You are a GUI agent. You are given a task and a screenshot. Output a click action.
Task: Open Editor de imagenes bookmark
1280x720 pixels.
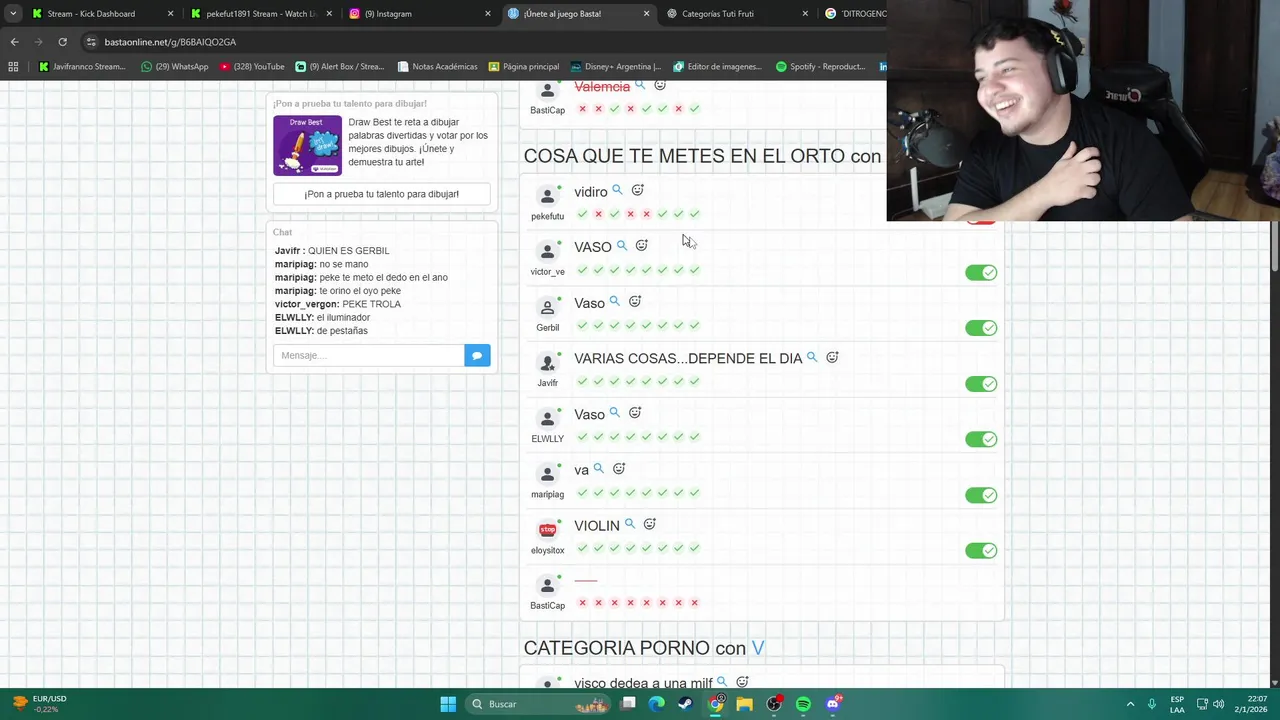point(717,67)
